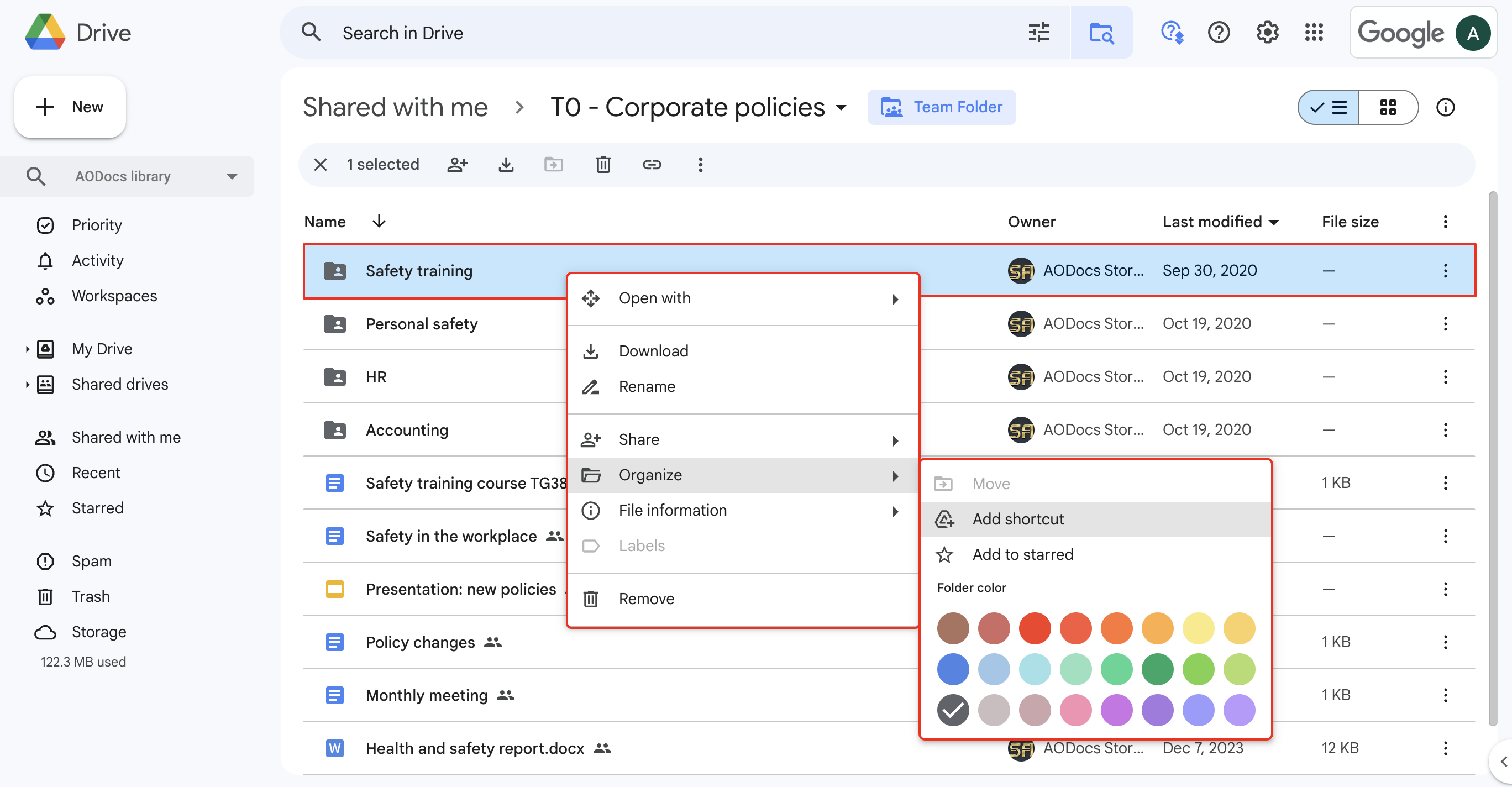Open more actions in selection toolbar
The height and width of the screenshot is (787, 1512).
700,164
